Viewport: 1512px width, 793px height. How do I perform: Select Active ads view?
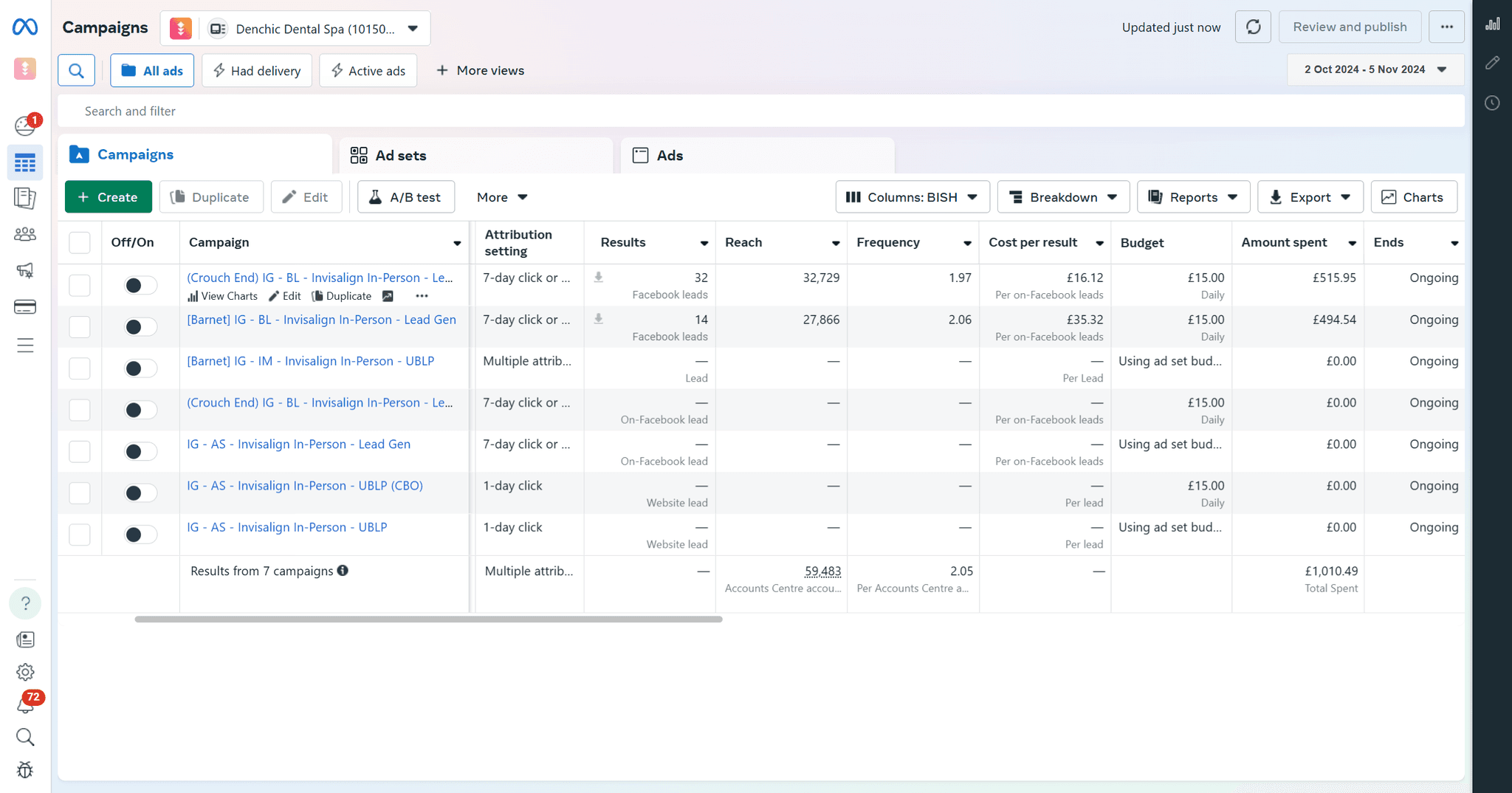[x=368, y=71]
